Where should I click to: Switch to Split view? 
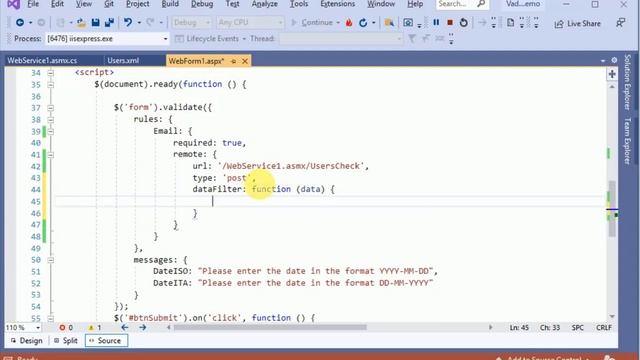coord(66,341)
